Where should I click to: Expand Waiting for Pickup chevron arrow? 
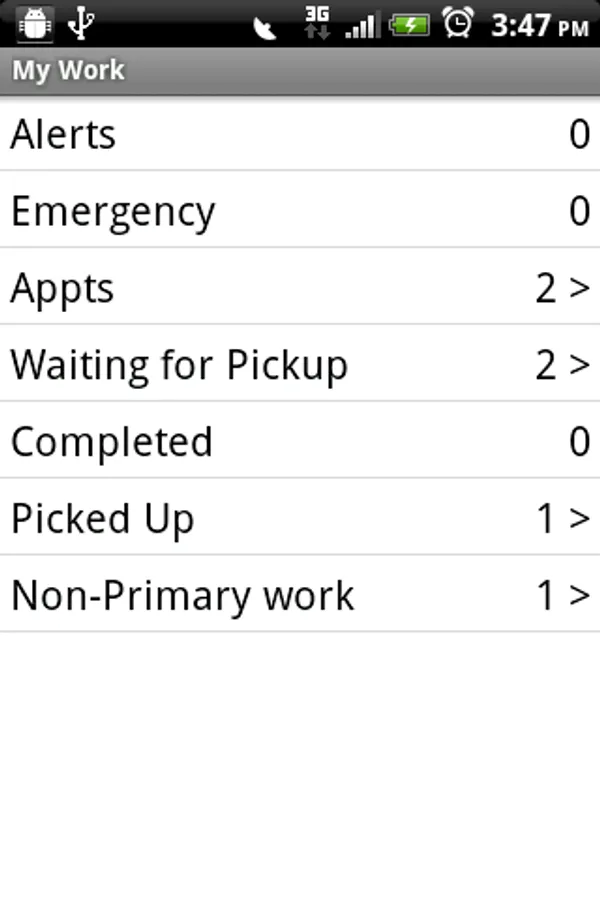tap(580, 365)
